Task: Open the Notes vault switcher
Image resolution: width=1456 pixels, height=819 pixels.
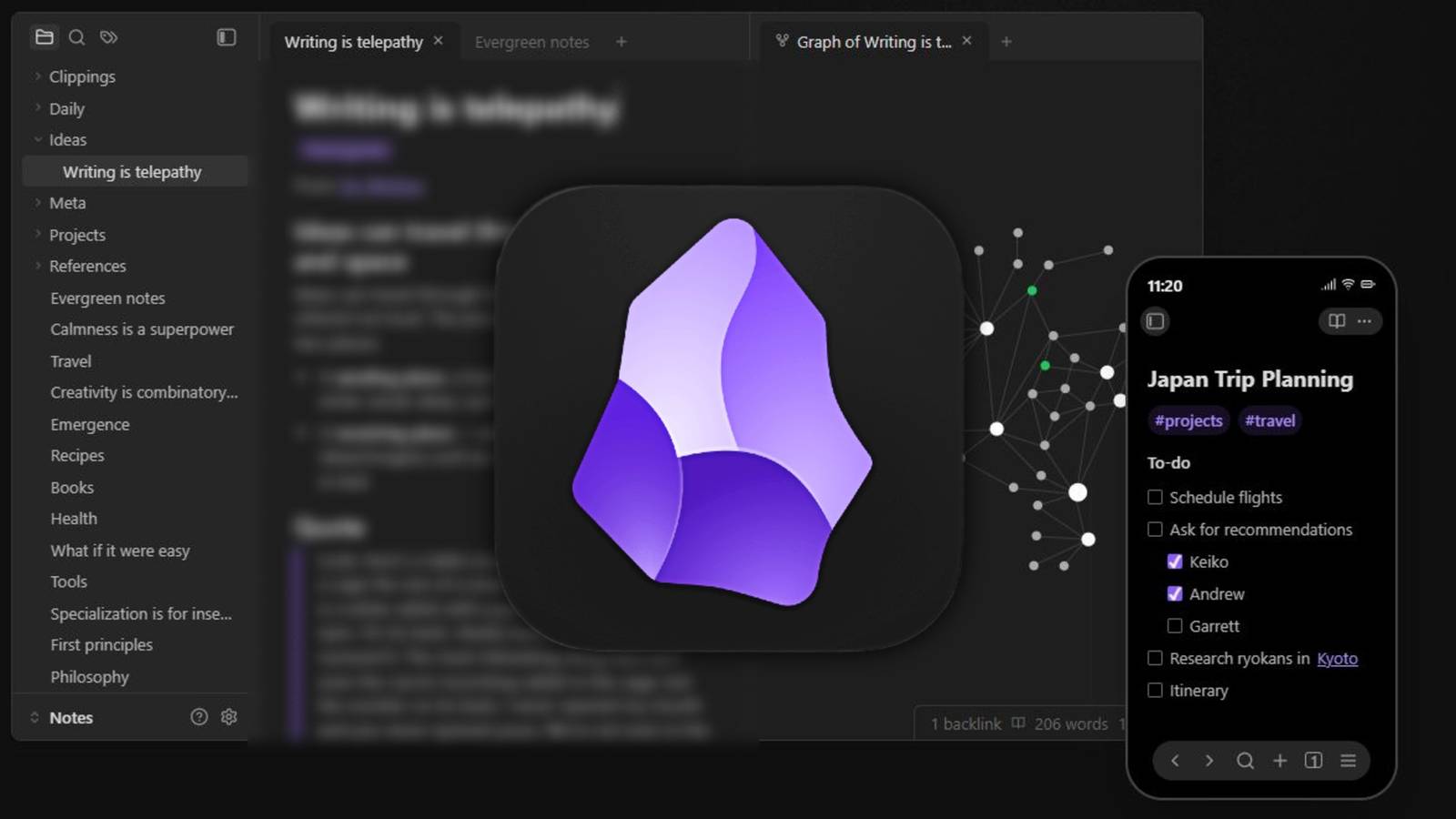Action: click(x=62, y=717)
